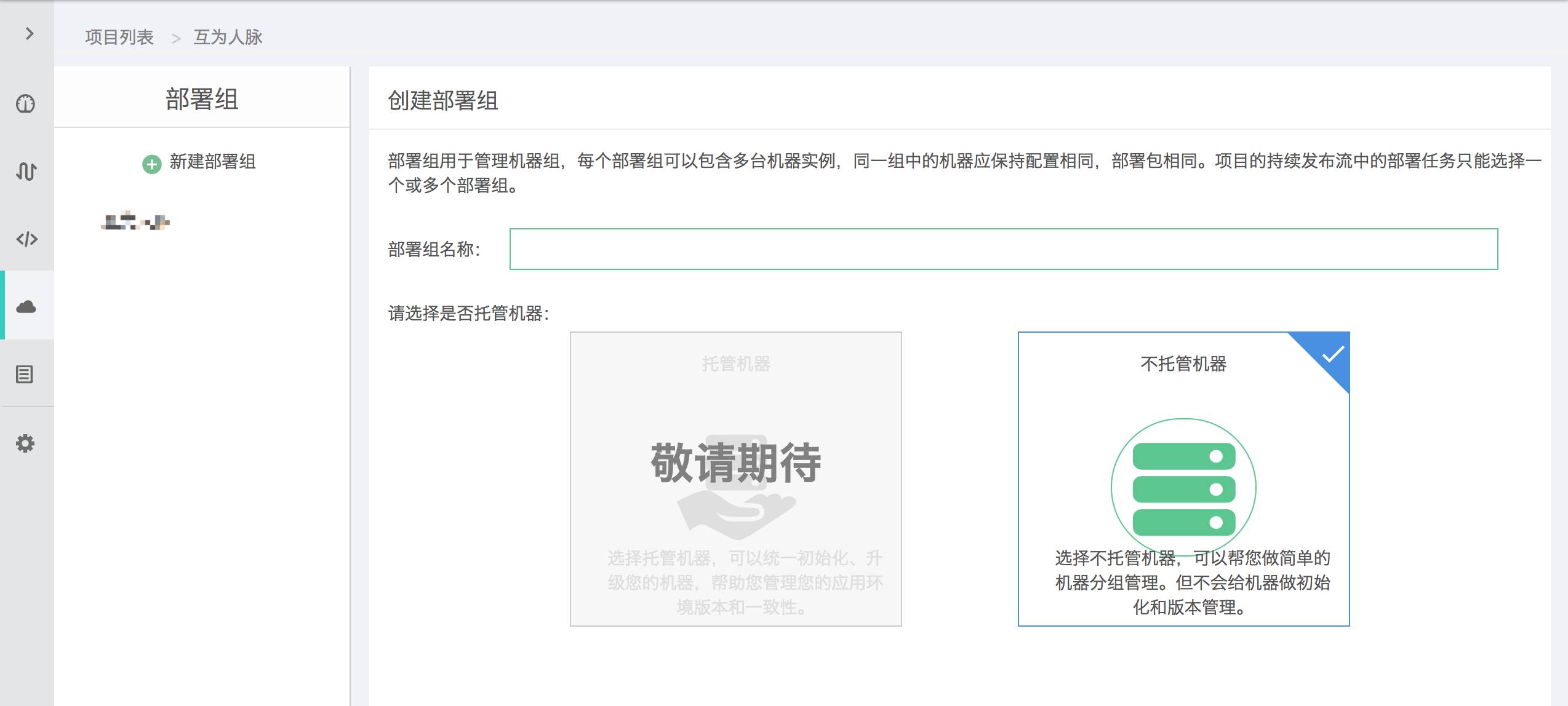Click 项目列表 breadcrumb link
This screenshot has height=706, width=1568.
(x=119, y=38)
